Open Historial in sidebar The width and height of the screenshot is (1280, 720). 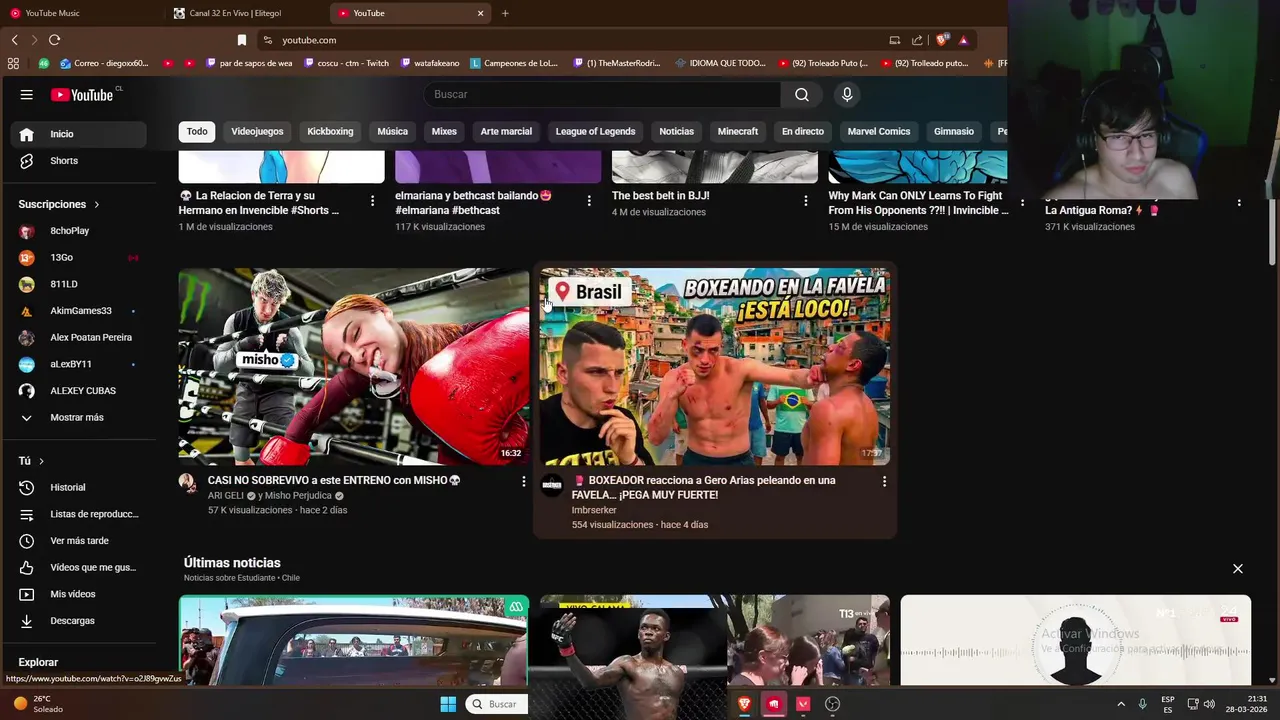78,487
